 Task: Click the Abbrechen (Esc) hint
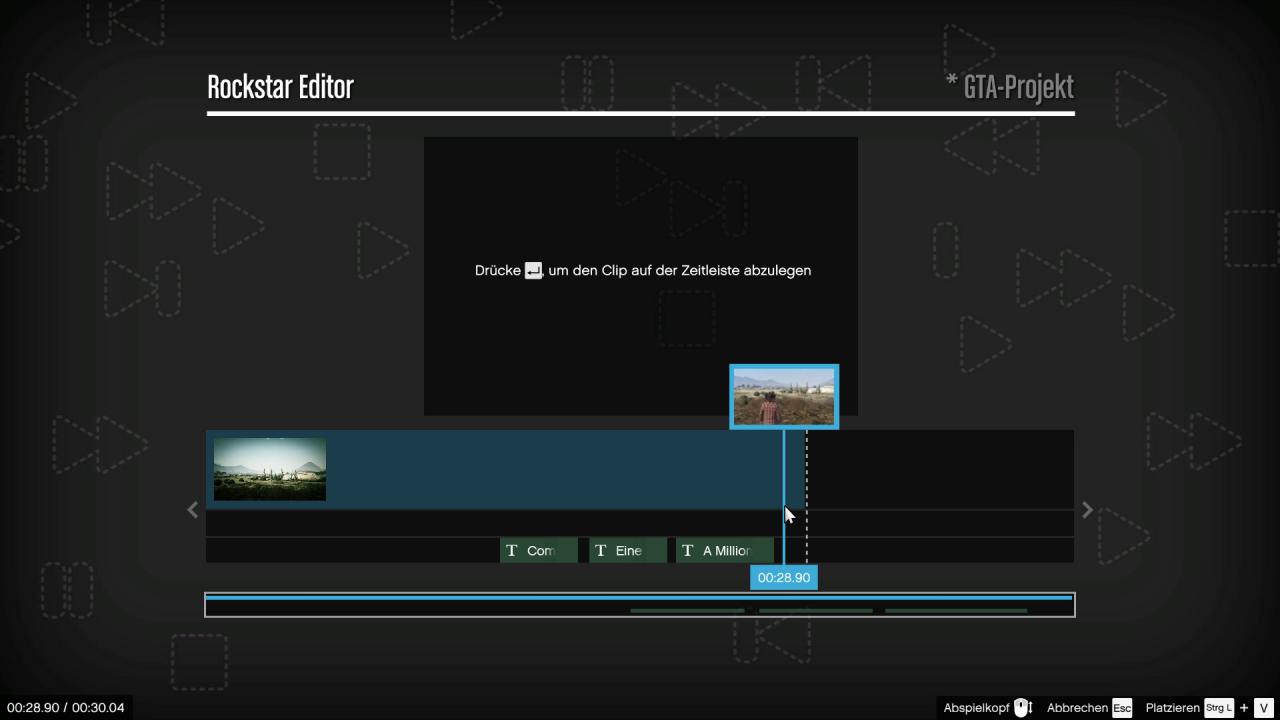click(x=1089, y=708)
